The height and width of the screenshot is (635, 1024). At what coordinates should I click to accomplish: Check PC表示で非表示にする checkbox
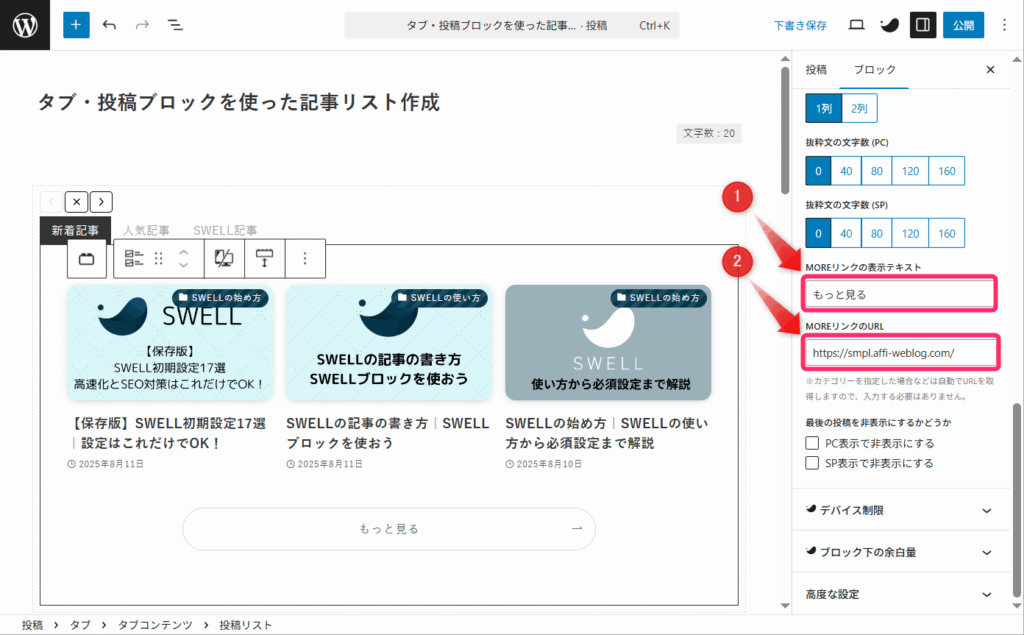point(812,443)
